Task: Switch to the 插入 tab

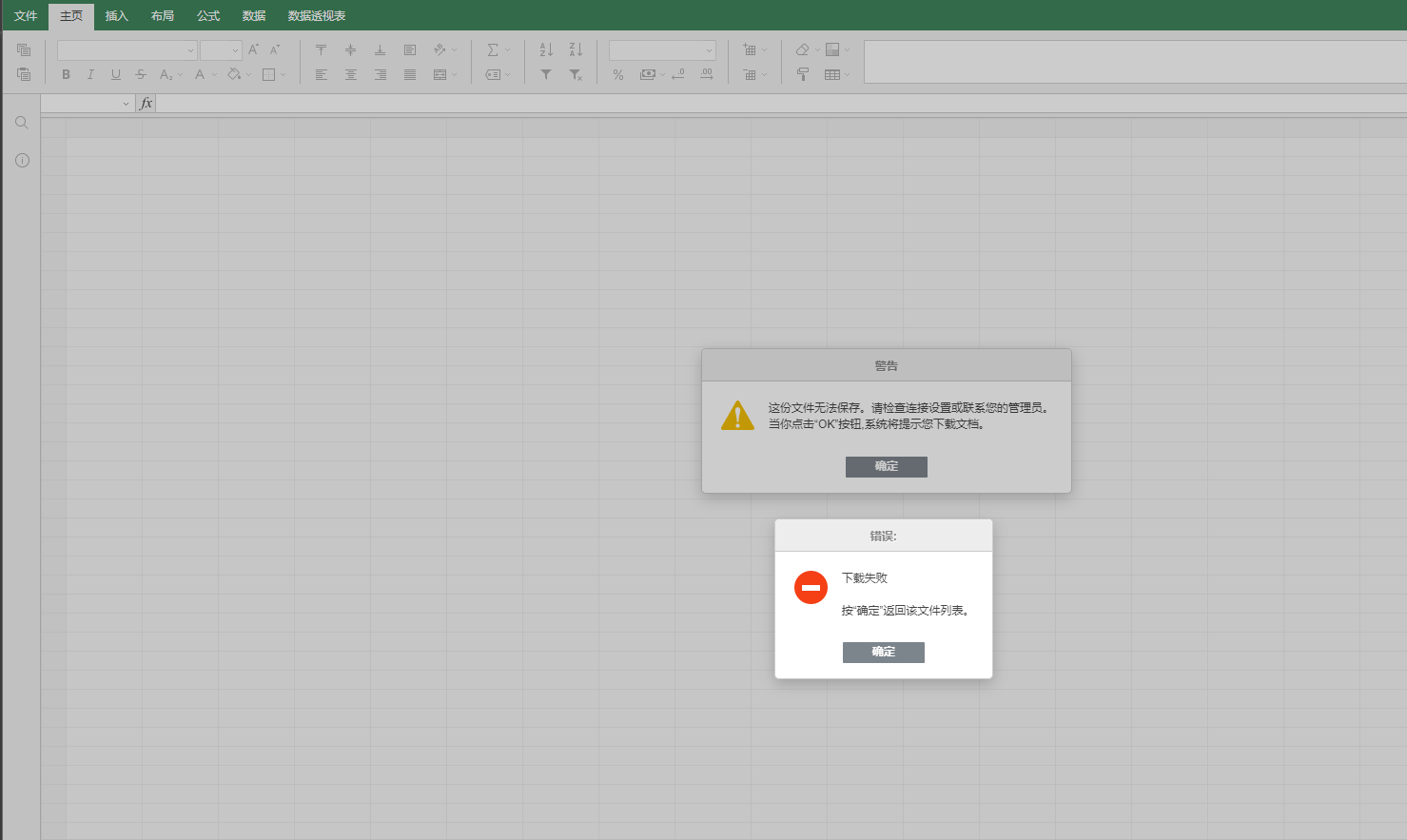Action: [116, 16]
